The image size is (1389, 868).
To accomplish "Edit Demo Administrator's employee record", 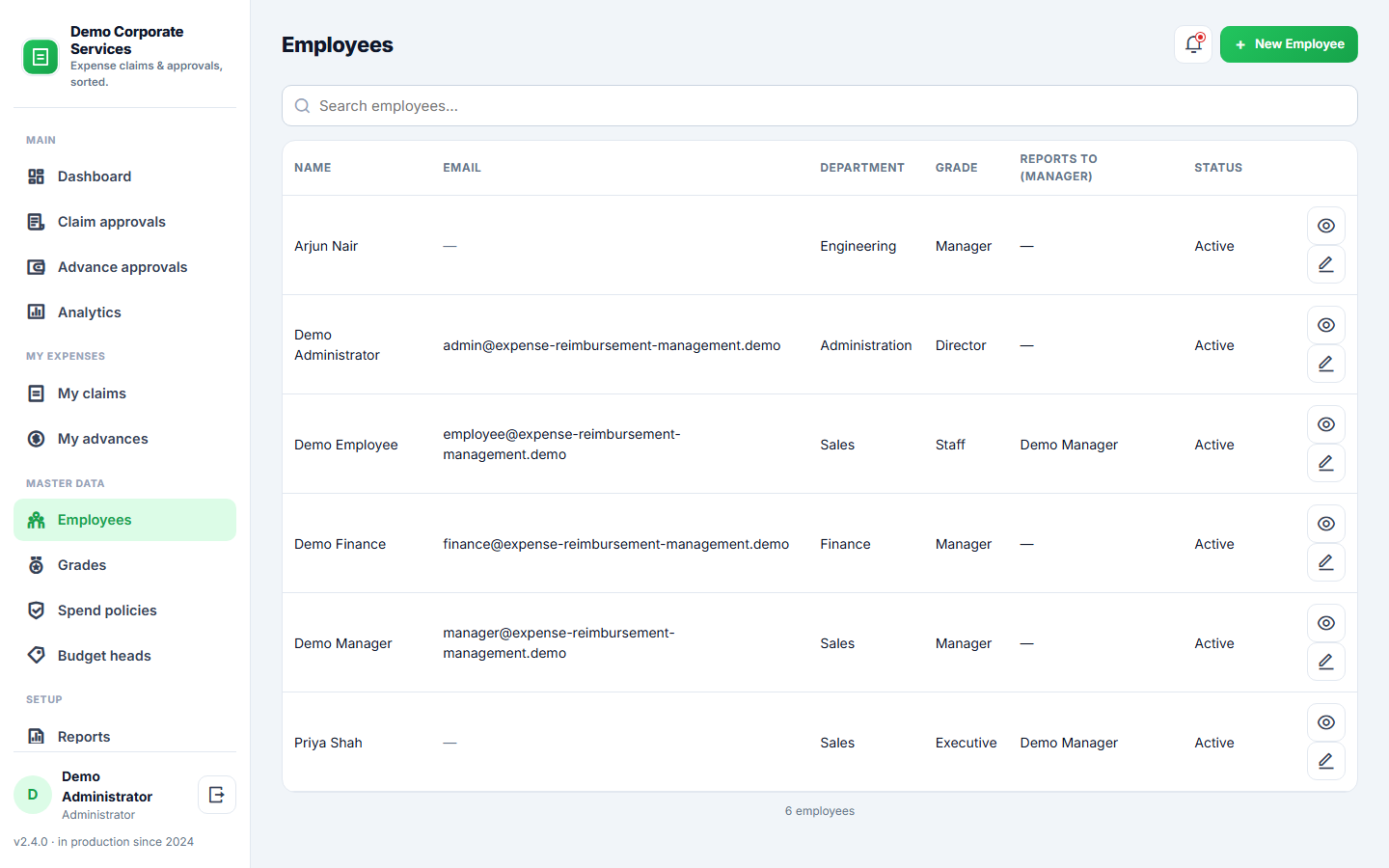I will pyautogui.click(x=1326, y=364).
